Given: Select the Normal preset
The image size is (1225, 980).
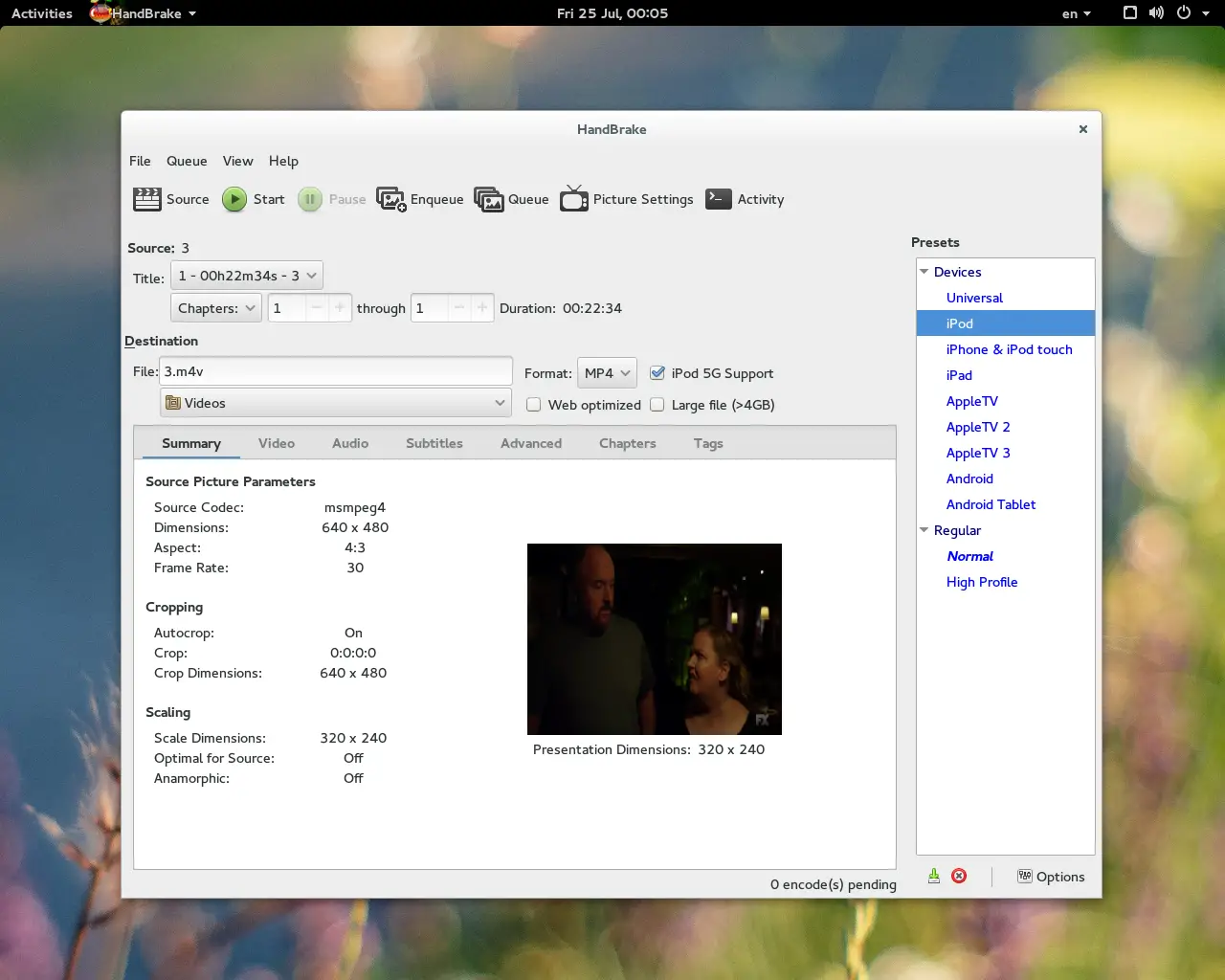Looking at the screenshot, I should pos(1005,556).
